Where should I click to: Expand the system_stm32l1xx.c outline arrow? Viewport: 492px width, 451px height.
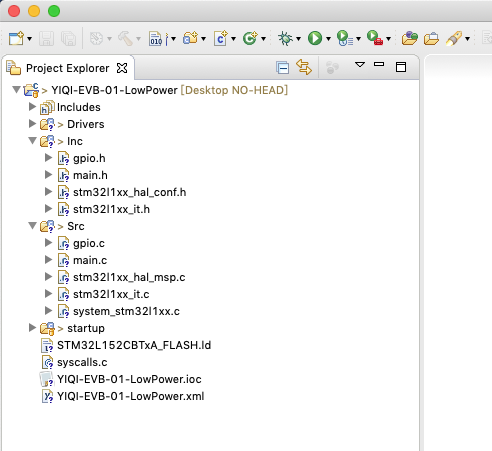click(49, 311)
